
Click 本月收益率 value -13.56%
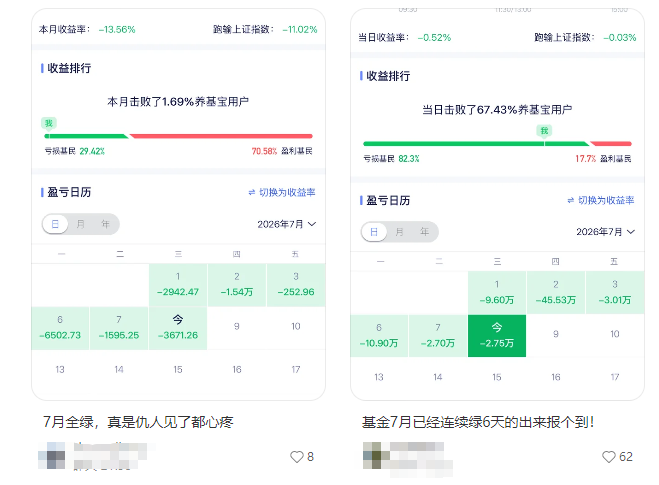(117, 29)
